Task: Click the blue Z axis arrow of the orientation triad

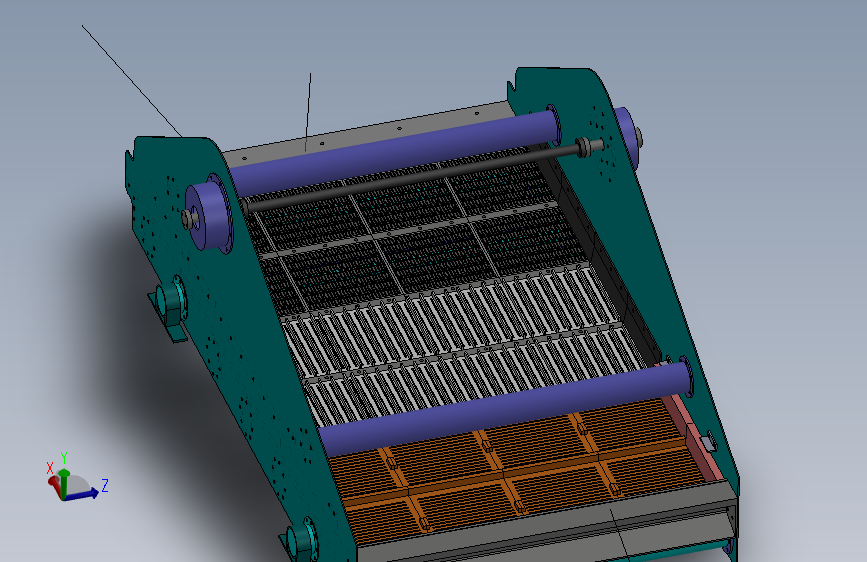Action: tap(83, 494)
